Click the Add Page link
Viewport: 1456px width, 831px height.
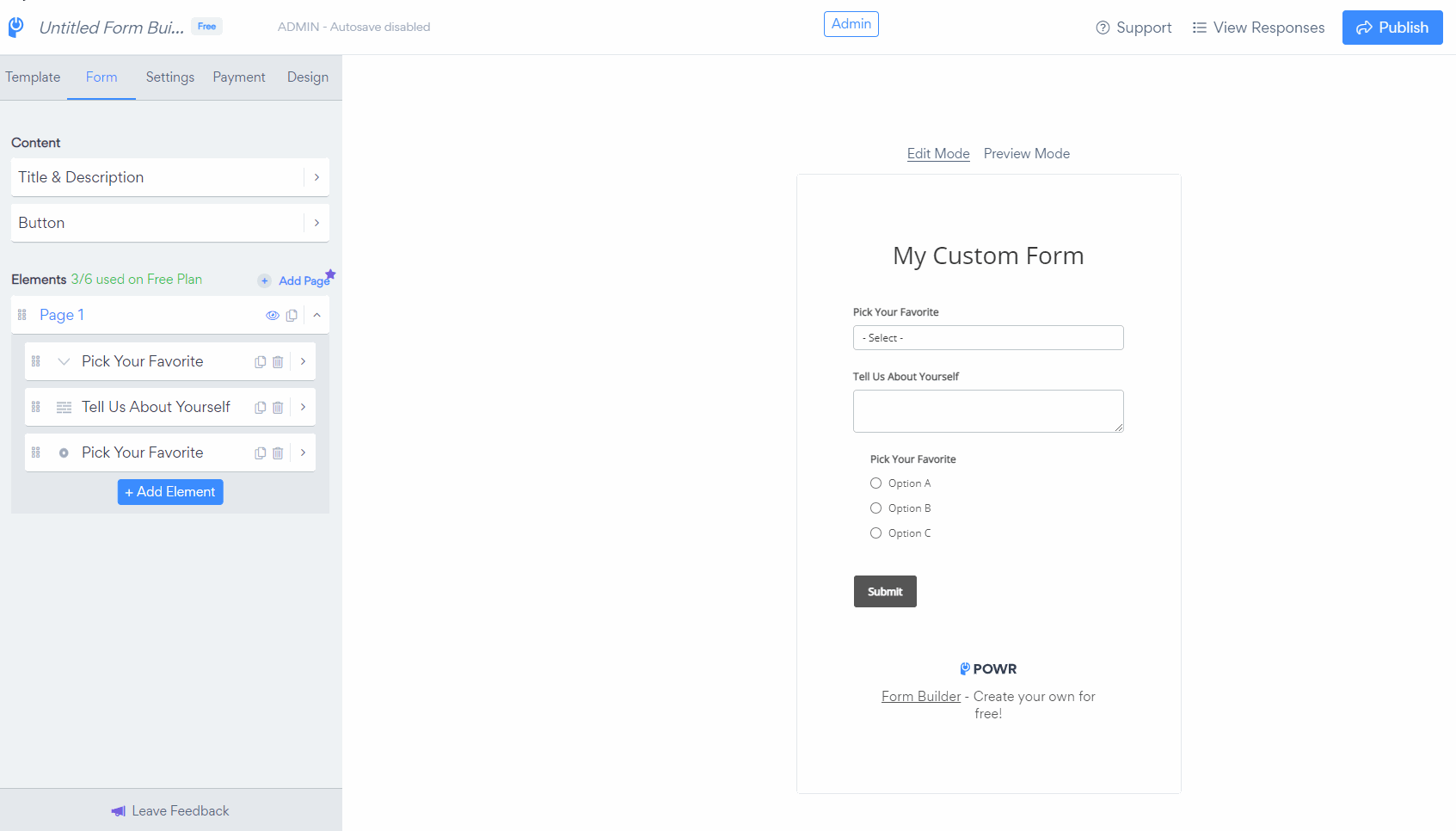(303, 280)
